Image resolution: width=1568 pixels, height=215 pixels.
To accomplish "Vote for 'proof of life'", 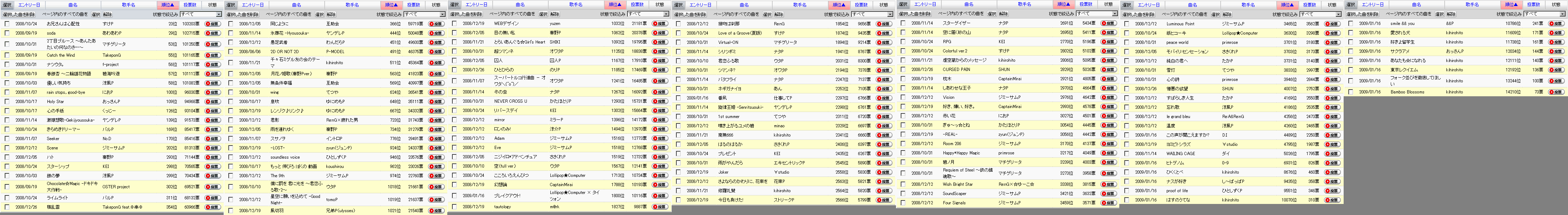I will tap(1333, 191).
